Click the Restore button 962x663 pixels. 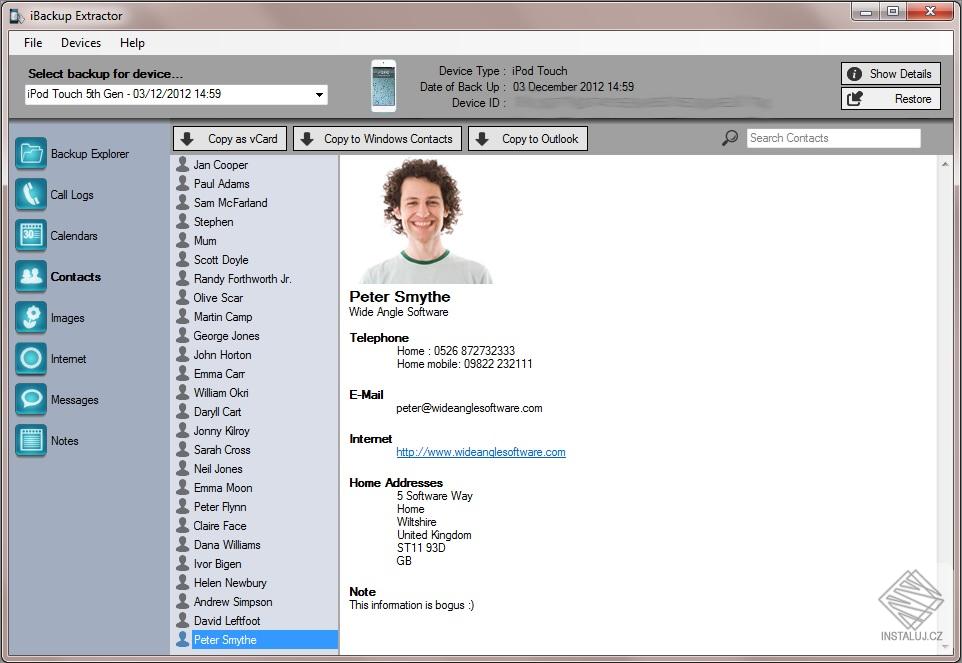point(889,98)
